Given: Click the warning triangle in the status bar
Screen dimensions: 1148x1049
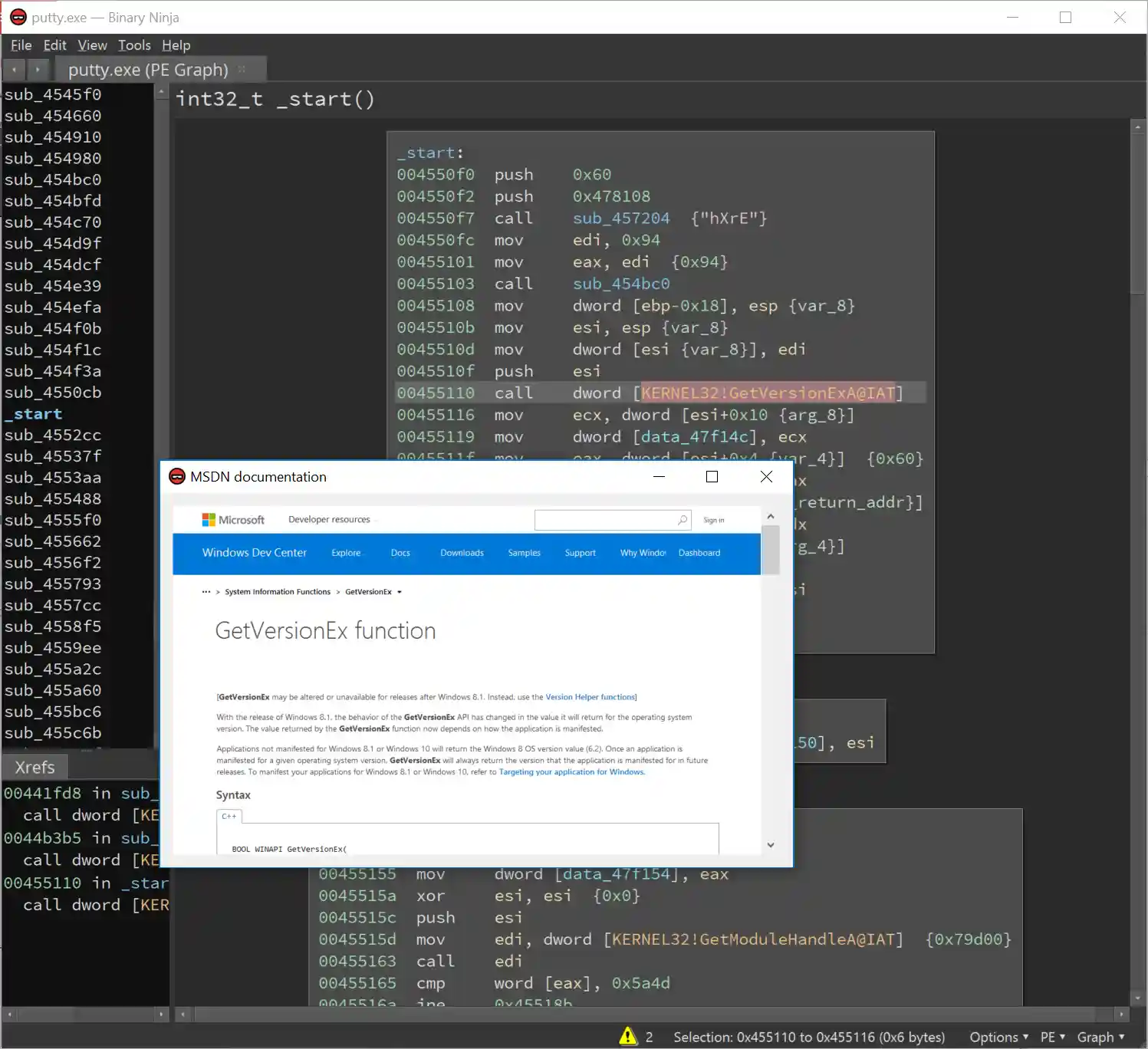Looking at the screenshot, I should click(x=628, y=1036).
